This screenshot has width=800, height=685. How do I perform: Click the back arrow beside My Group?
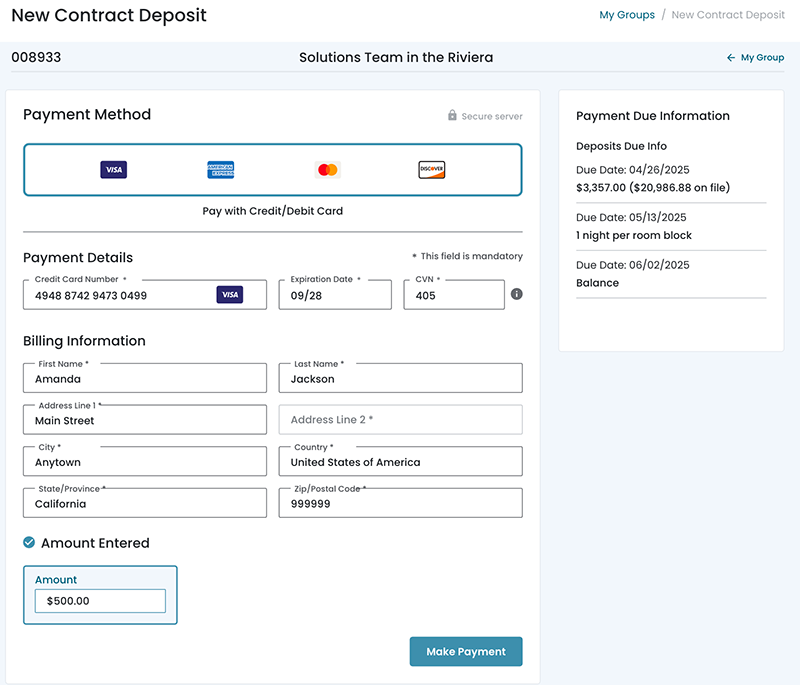click(x=731, y=58)
